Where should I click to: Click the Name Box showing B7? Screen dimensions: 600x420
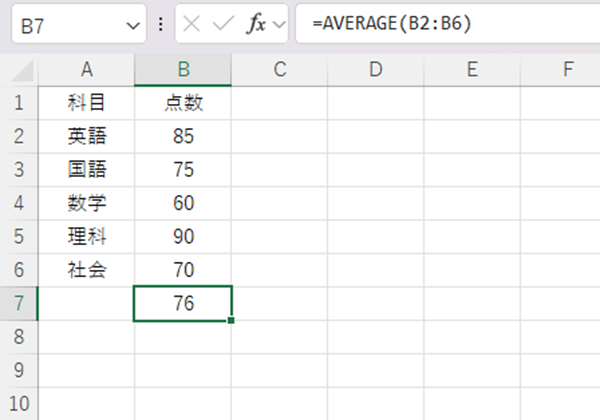(65, 25)
